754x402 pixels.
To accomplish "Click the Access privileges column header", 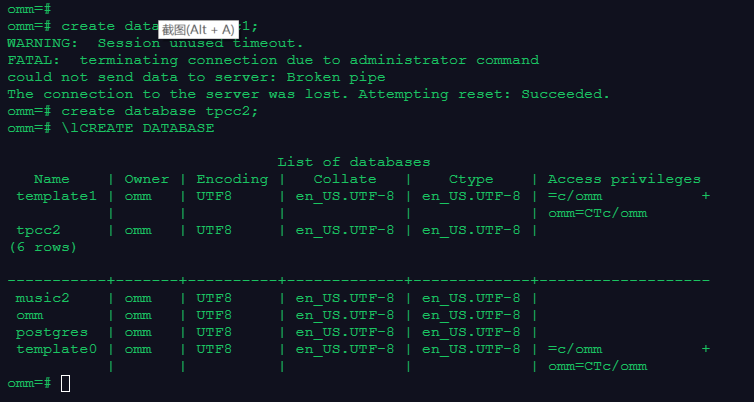I will (624, 179).
